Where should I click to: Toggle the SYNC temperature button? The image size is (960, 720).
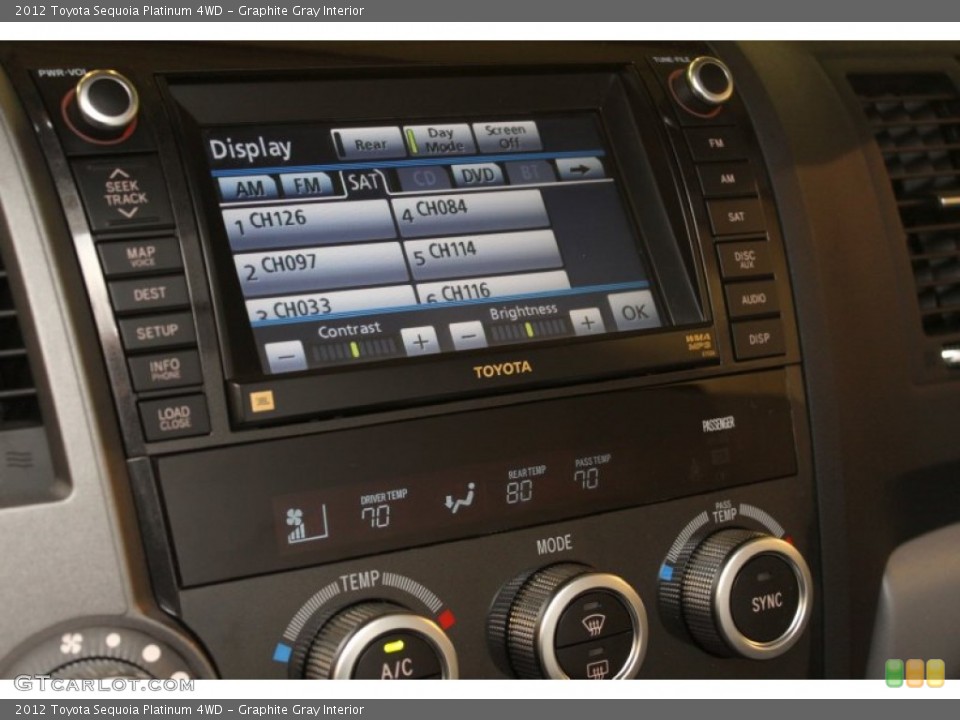(x=765, y=601)
